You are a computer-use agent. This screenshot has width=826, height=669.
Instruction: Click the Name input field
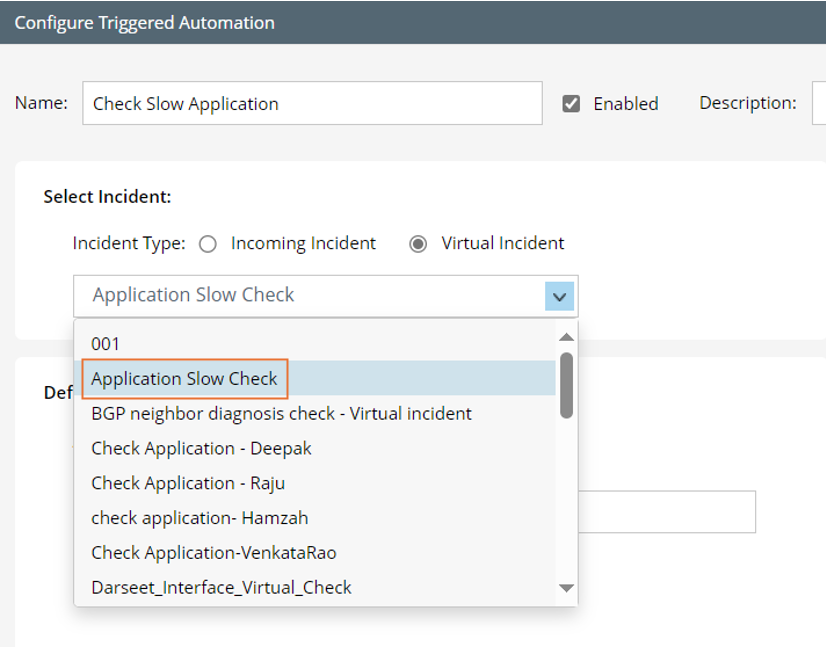pyautogui.click(x=312, y=103)
